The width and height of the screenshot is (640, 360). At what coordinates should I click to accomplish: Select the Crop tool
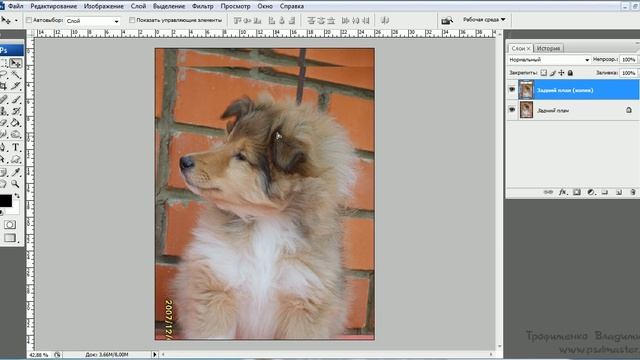click(3, 86)
